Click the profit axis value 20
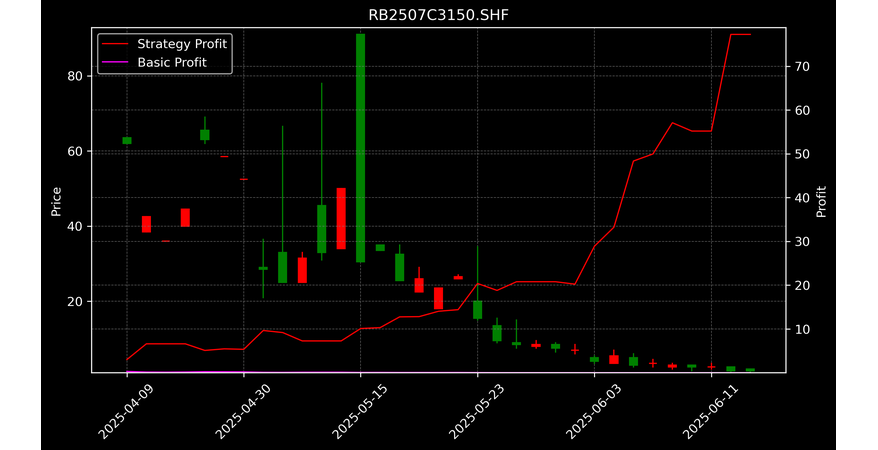This screenshot has height=450, width=878. (801, 285)
